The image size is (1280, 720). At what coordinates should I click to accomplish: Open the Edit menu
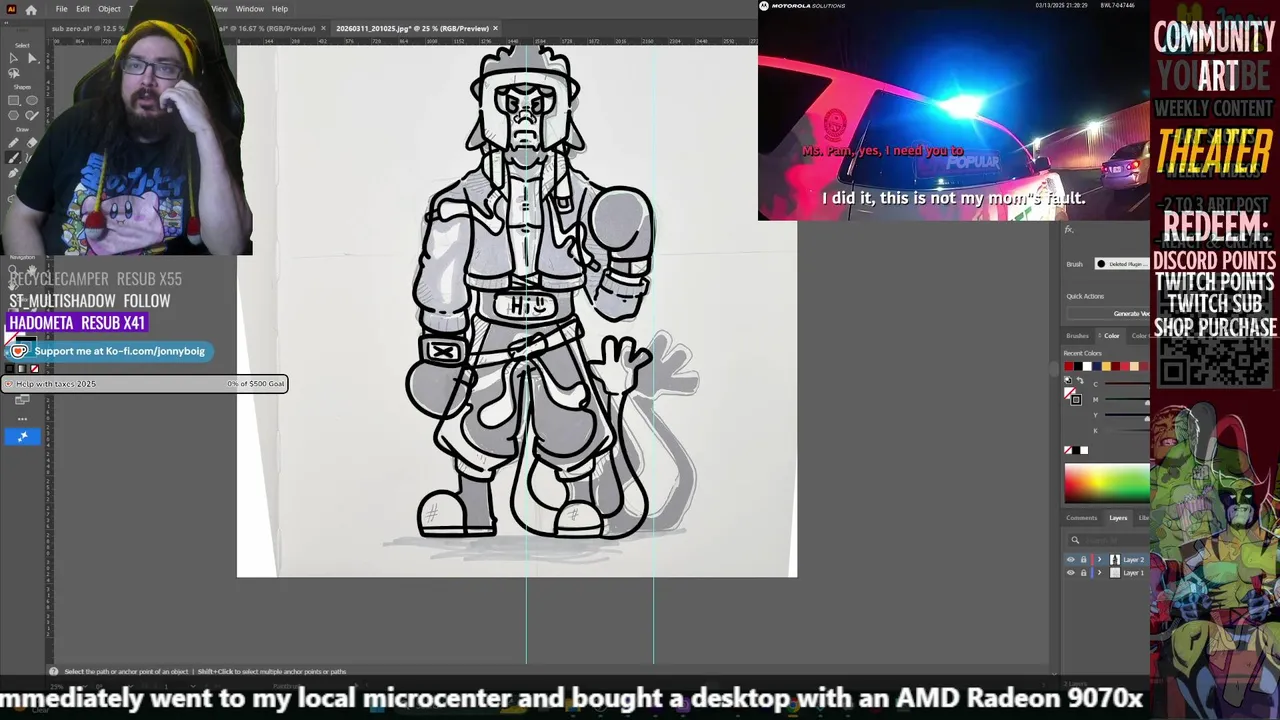(x=83, y=9)
